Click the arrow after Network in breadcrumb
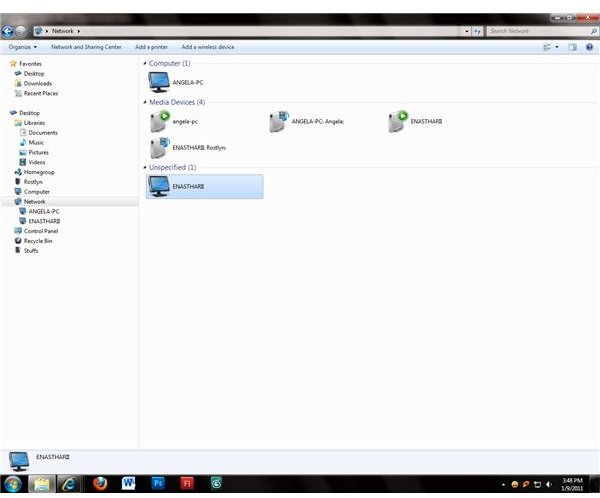Screen dimensions: 600x498 (x=78, y=31)
